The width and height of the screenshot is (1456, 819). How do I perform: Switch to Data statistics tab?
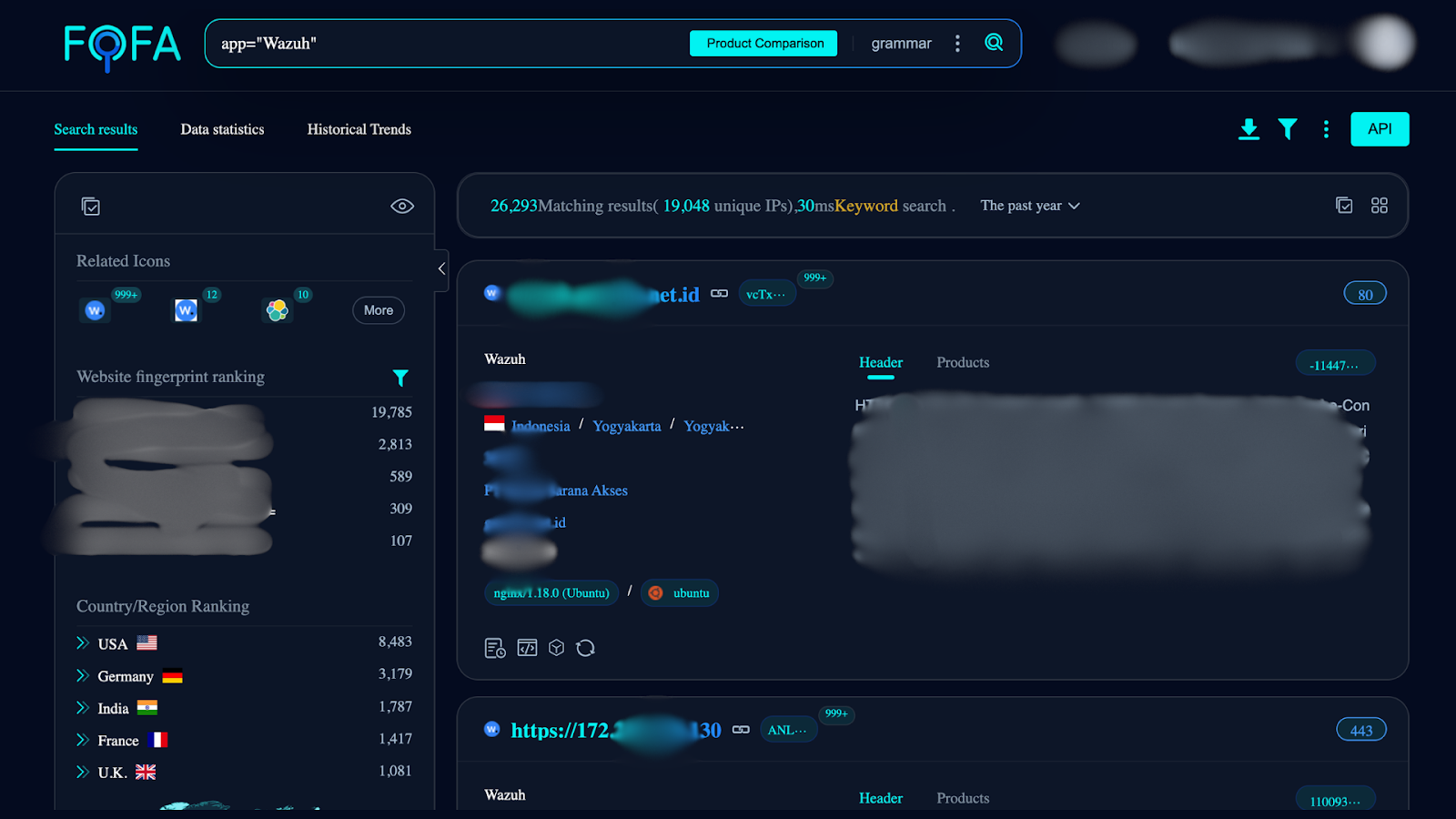point(222,129)
